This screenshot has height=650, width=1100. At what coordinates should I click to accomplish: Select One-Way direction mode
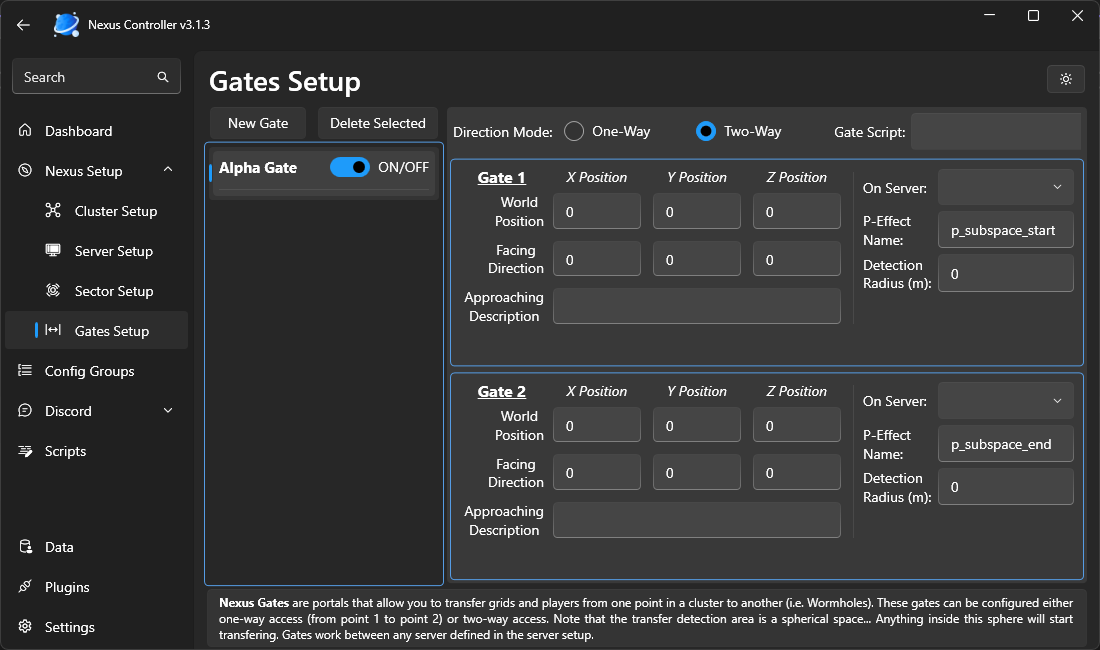pyautogui.click(x=574, y=131)
